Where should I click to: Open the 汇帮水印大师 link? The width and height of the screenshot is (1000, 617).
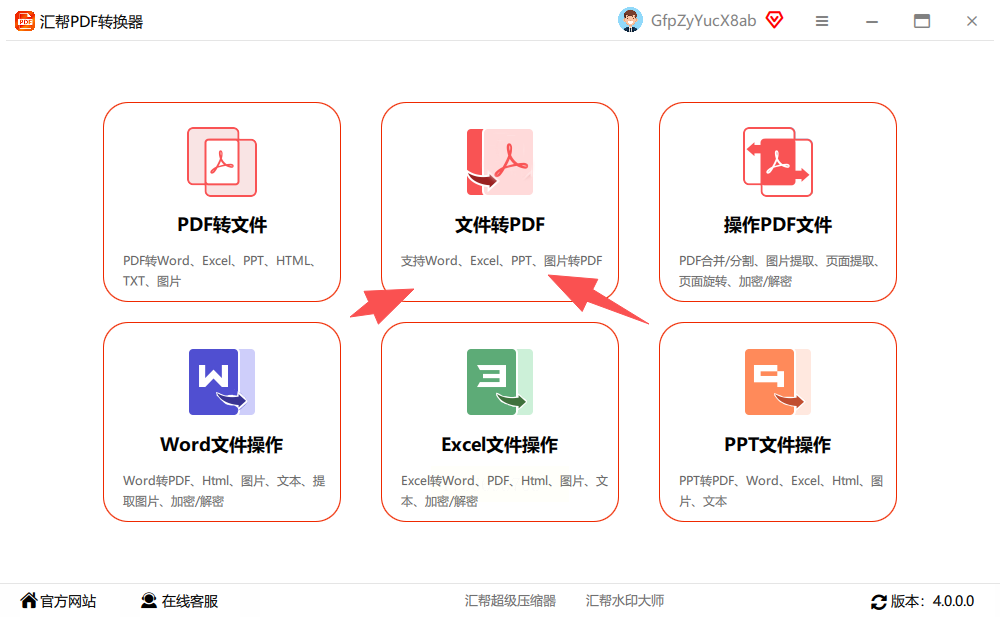click(625, 600)
